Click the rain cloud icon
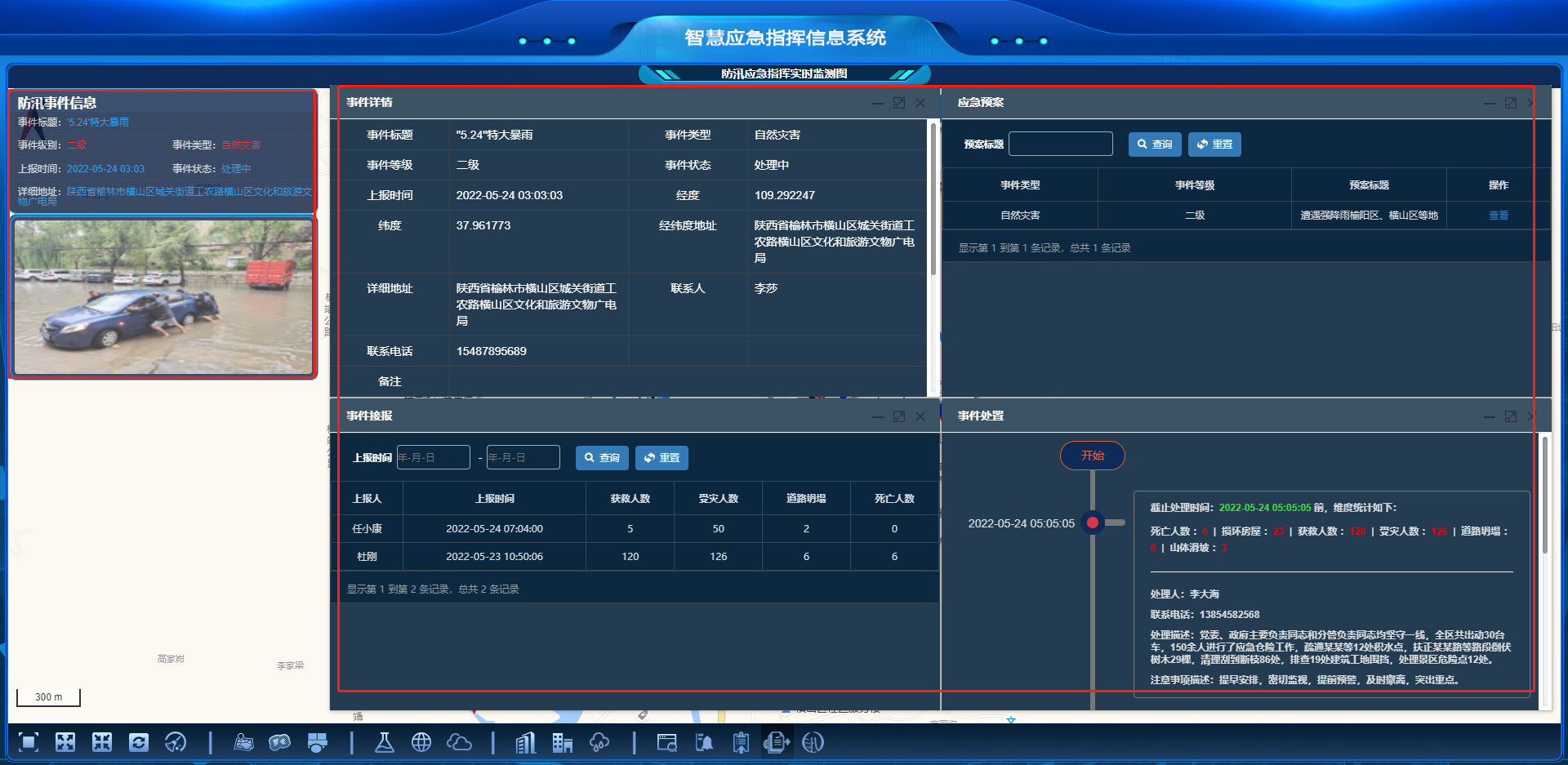The image size is (1568, 765). [x=599, y=742]
